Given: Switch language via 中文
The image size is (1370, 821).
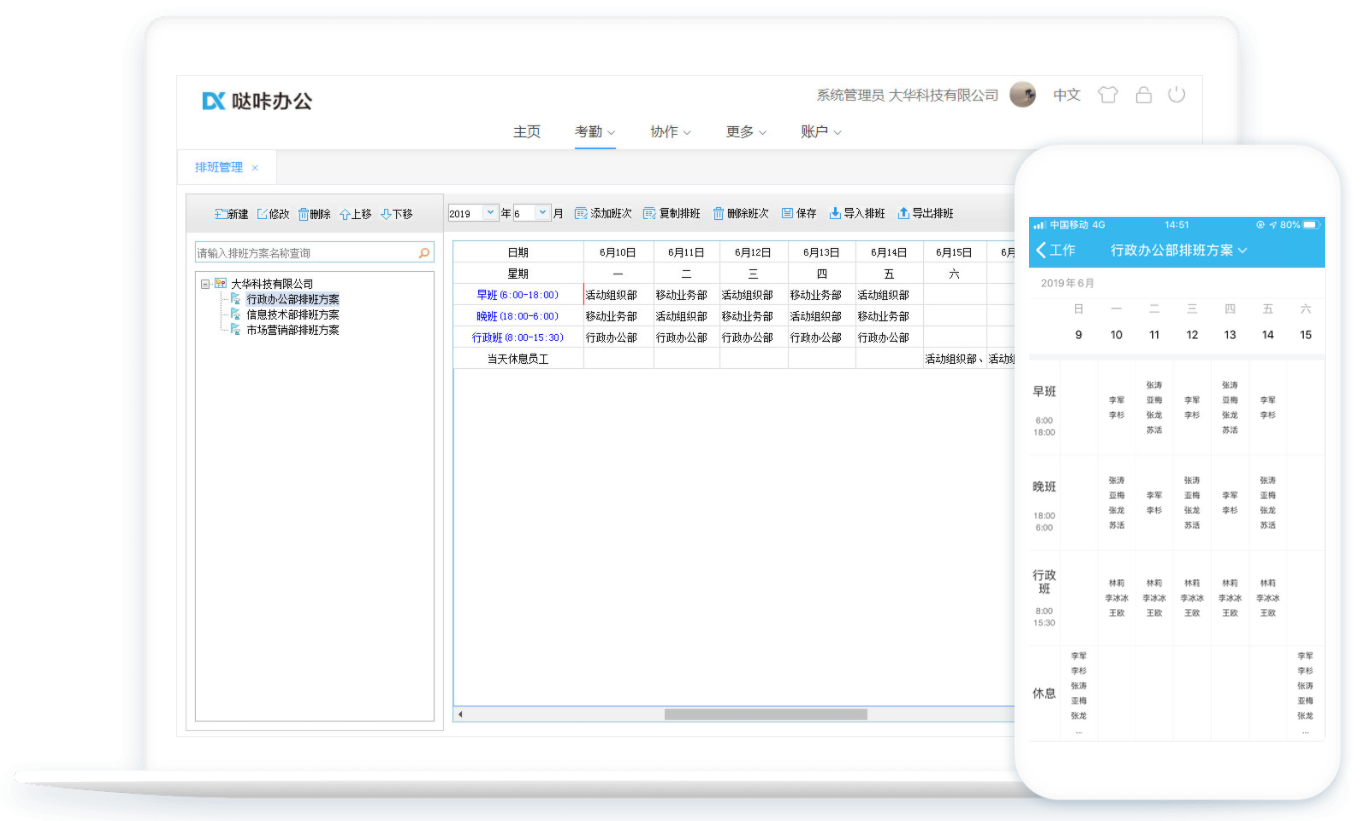Looking at the screenshot, I should [1067, 95].
